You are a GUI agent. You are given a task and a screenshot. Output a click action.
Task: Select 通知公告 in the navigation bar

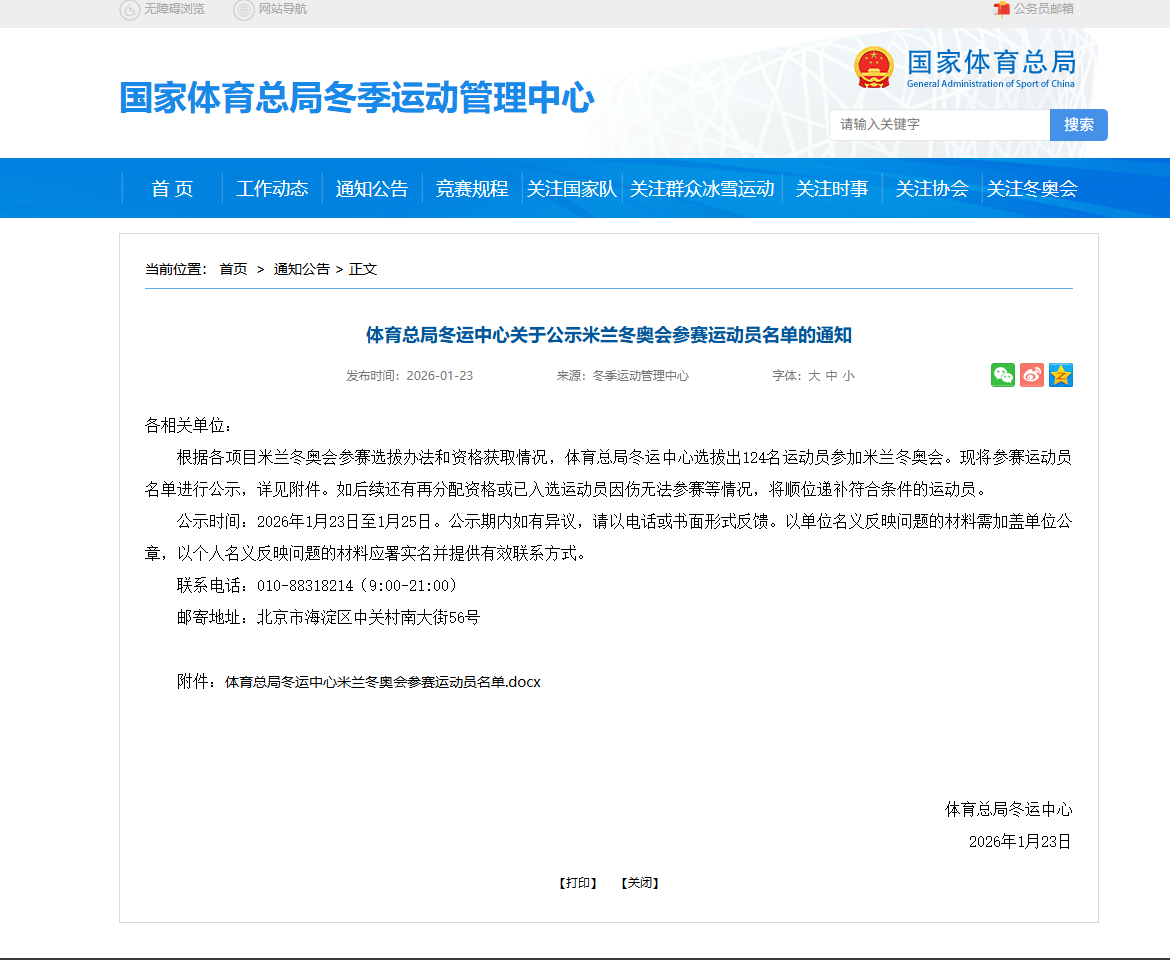(x=372, y=188)
